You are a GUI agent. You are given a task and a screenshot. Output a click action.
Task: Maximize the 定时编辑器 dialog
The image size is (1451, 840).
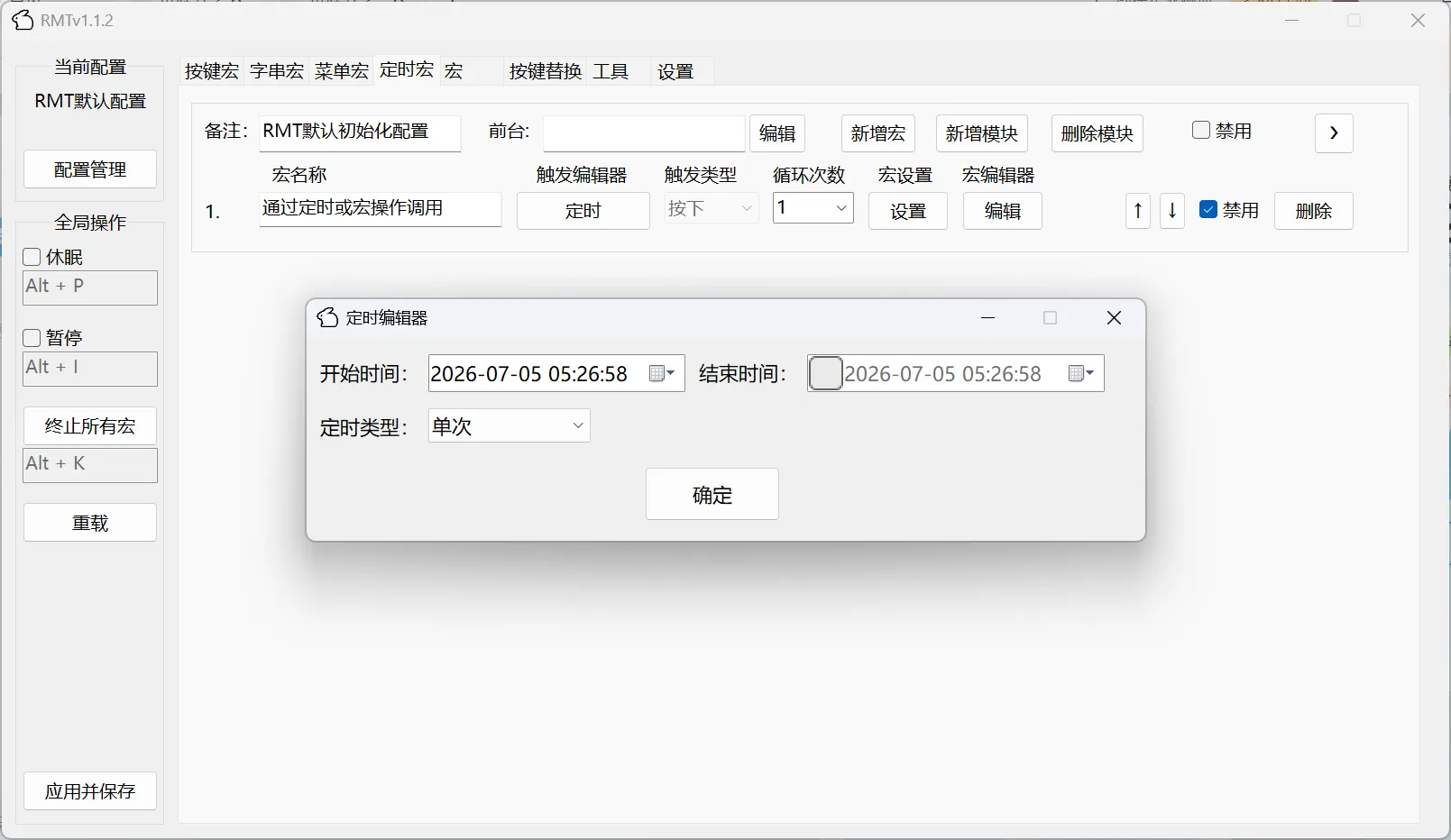pyautogui.click(x=1051, y=318)
